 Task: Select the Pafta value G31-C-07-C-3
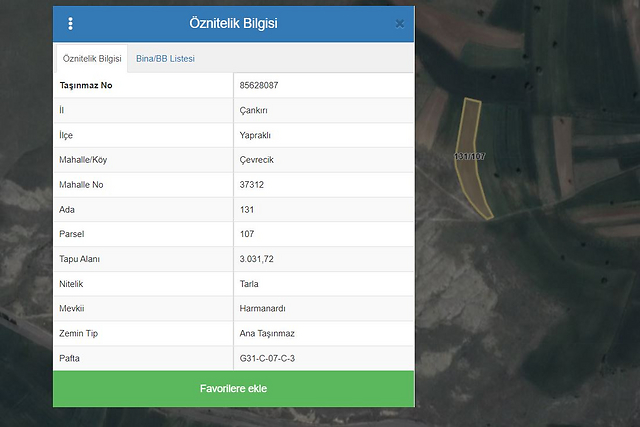pos(267,358)
